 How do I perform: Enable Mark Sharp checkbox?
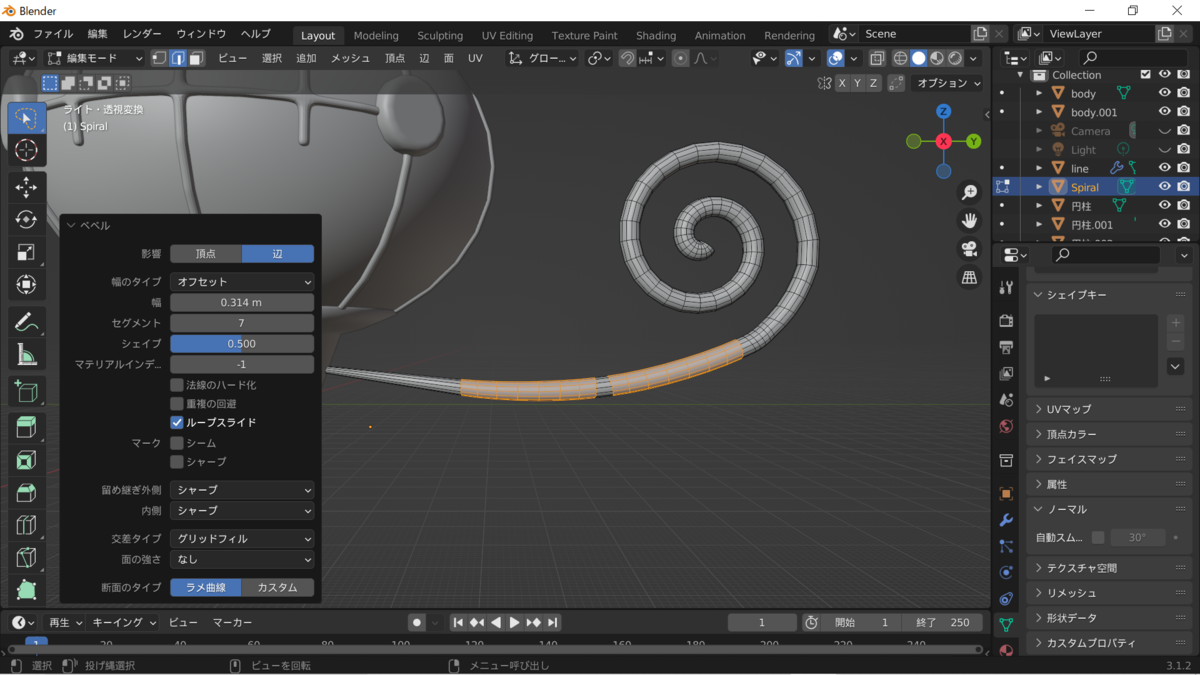tap(177, 461)
